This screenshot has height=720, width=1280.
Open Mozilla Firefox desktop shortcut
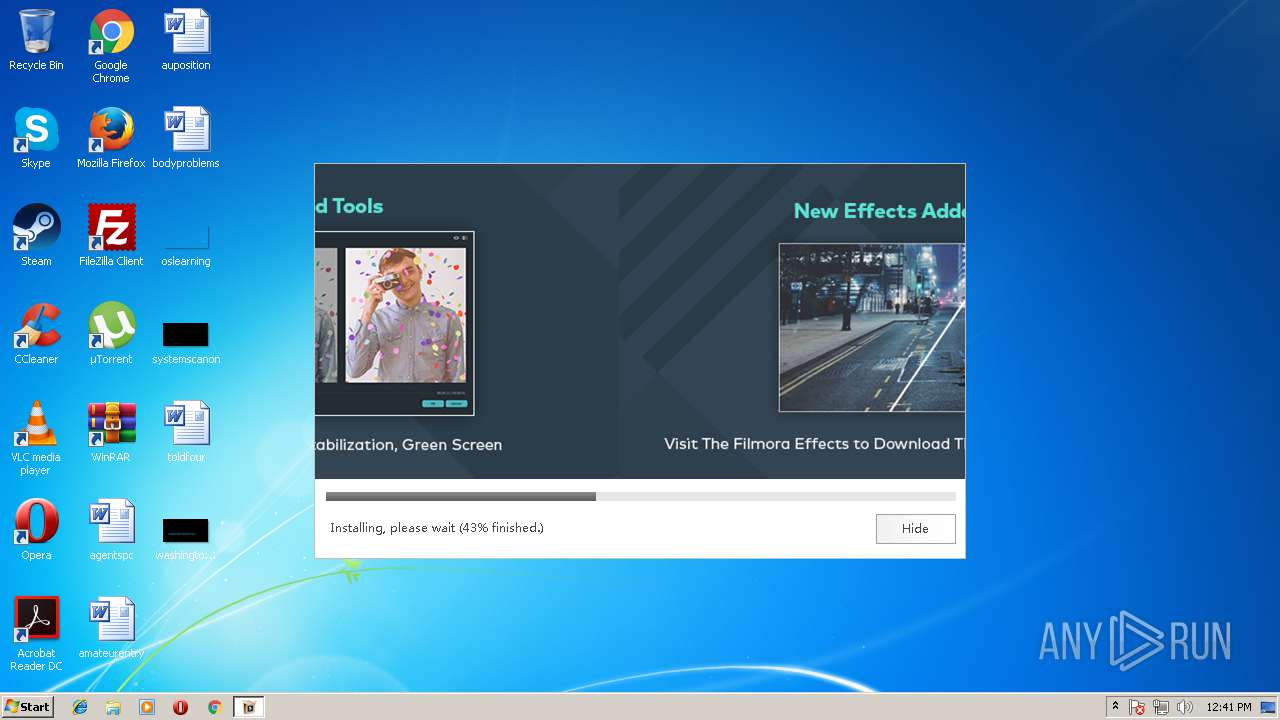pos(111,138)
